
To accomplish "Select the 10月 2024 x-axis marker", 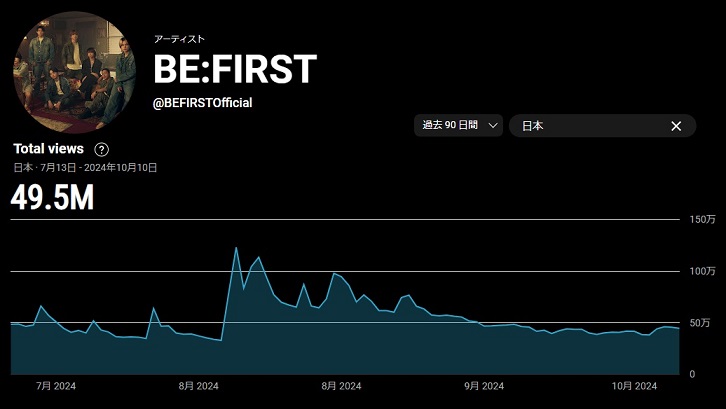I will 633,386.
